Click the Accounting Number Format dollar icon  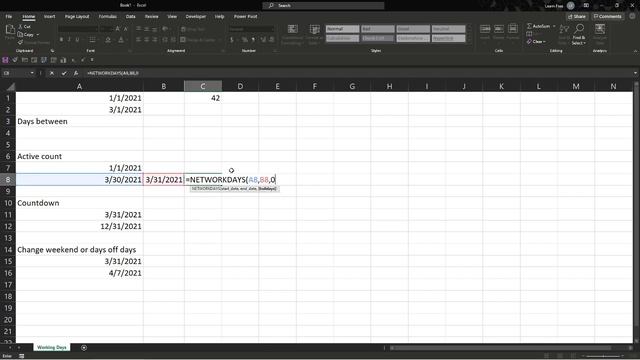click(x=232, y=40)
